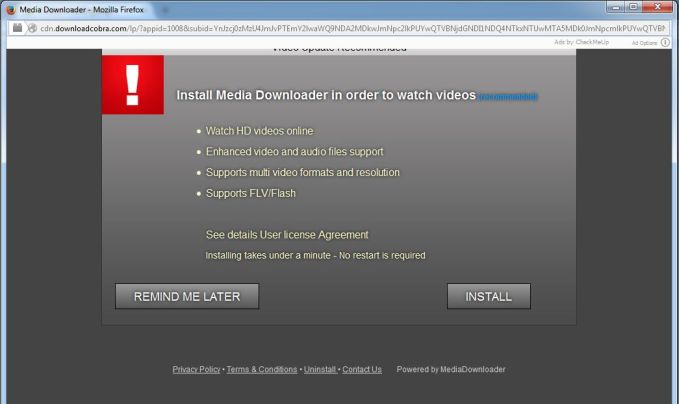Click the grey icon left of the globe
The height and width of the screenshot is (404, 679).
(x=17, y=28)
